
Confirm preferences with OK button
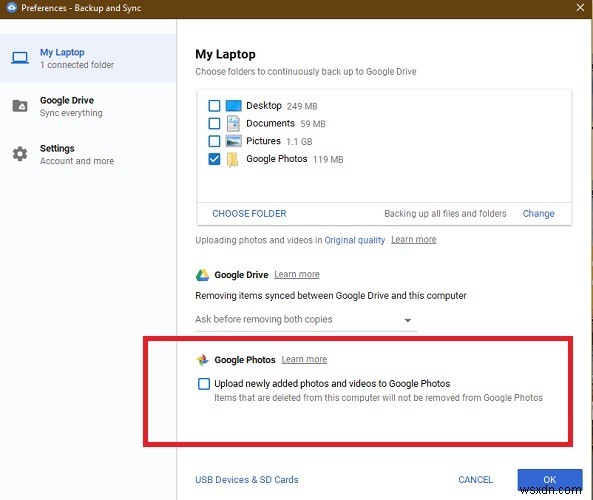coord(550,480)
